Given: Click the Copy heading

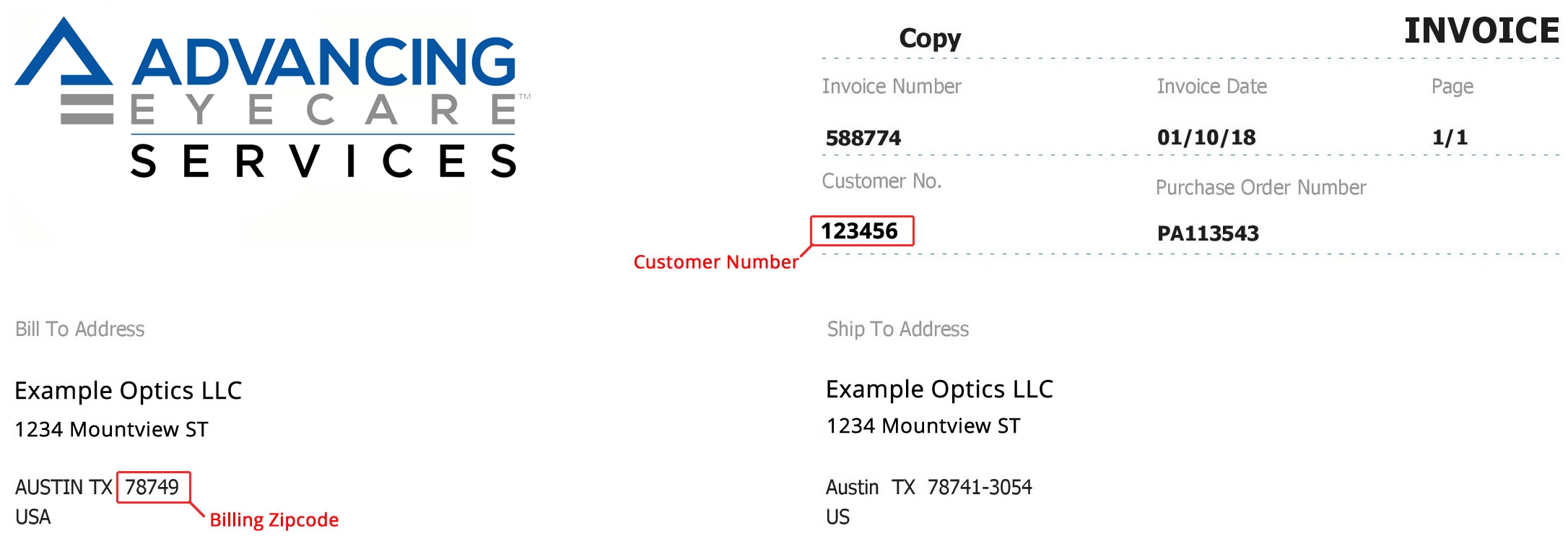Looking at the screenshot, I should coord(930,38).
